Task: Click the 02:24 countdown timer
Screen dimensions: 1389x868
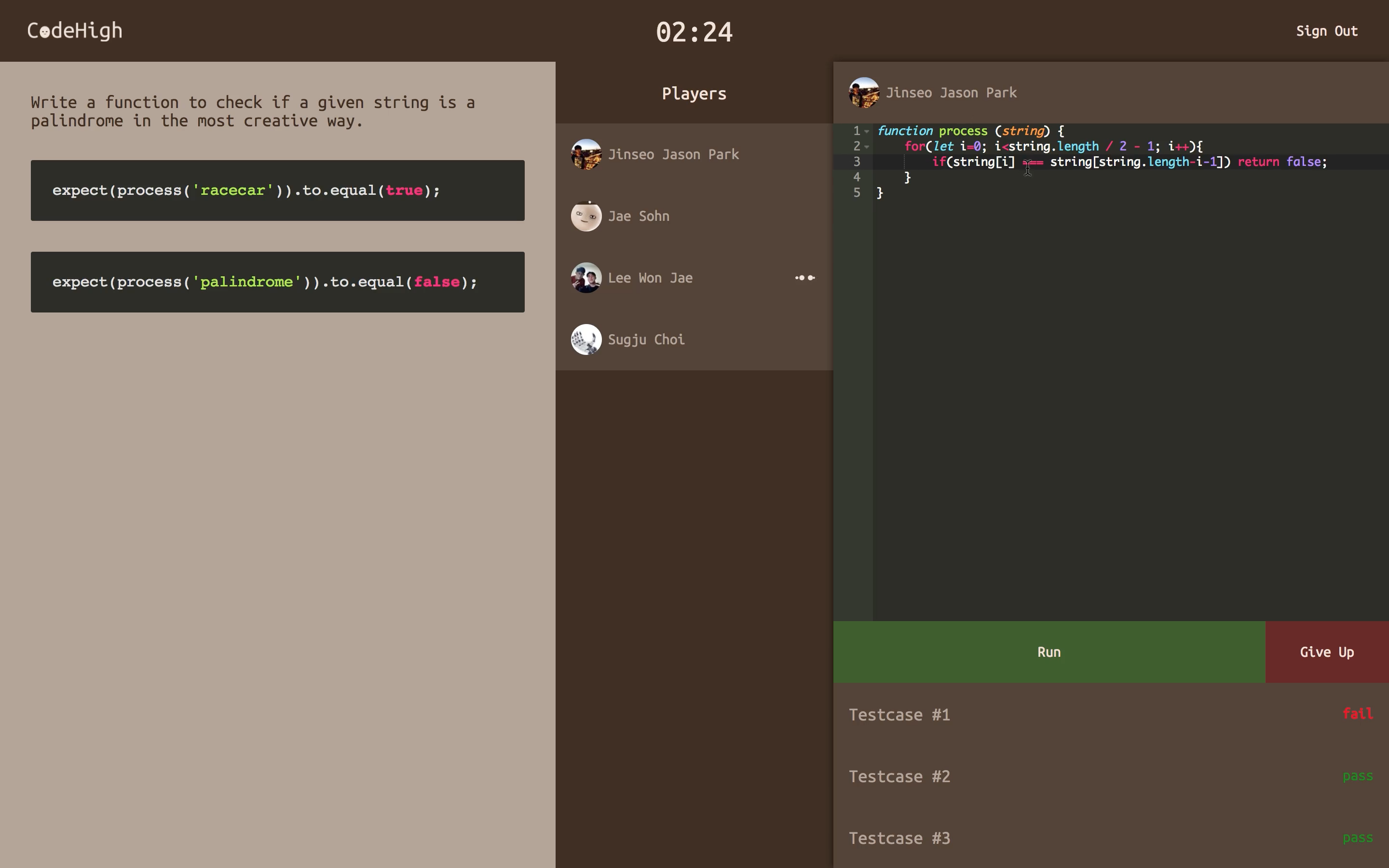Action: [694, 32]
